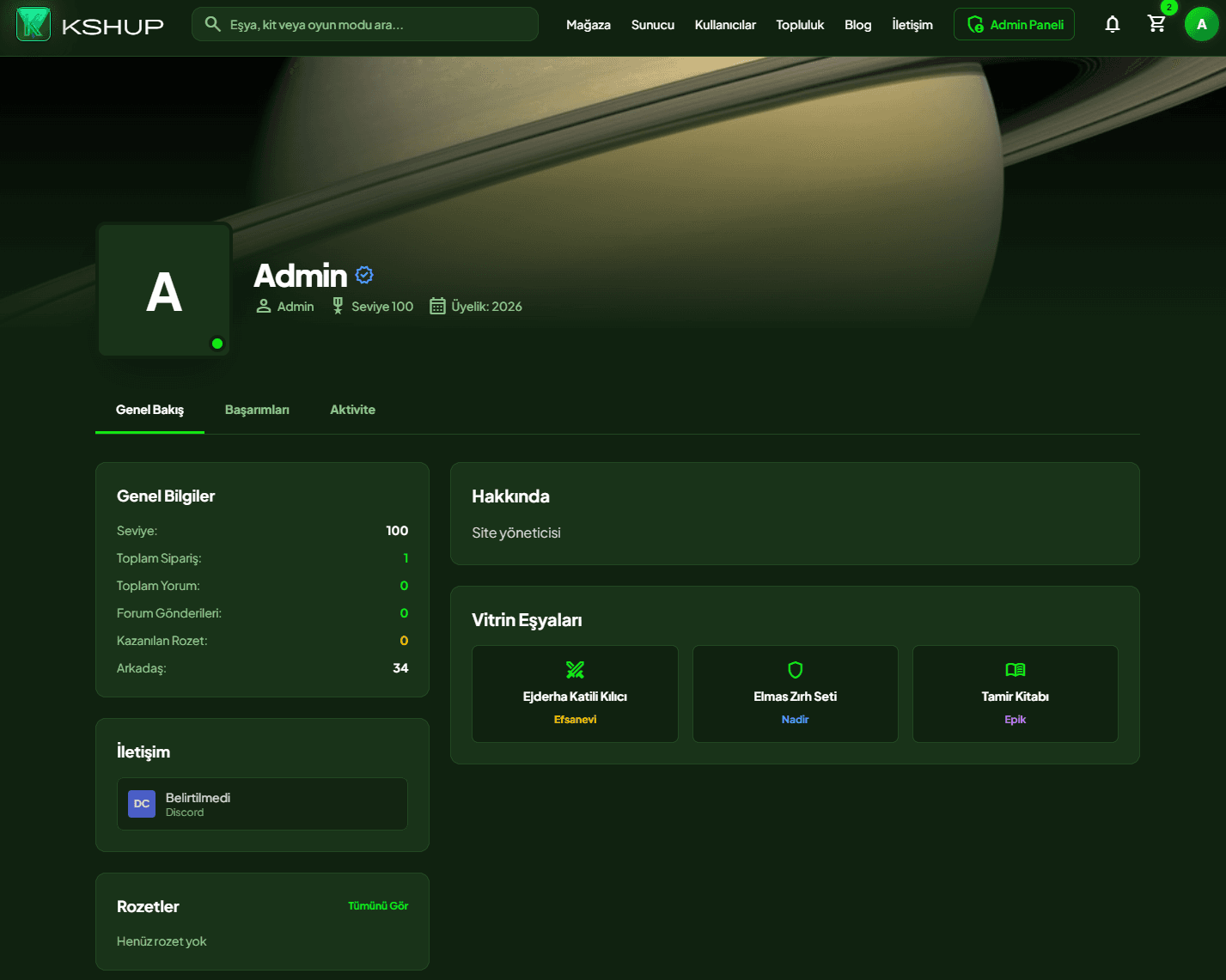The image size is (1226, 980).
Task: Open the Mağaza menu item
Action: tap(589, 25)
